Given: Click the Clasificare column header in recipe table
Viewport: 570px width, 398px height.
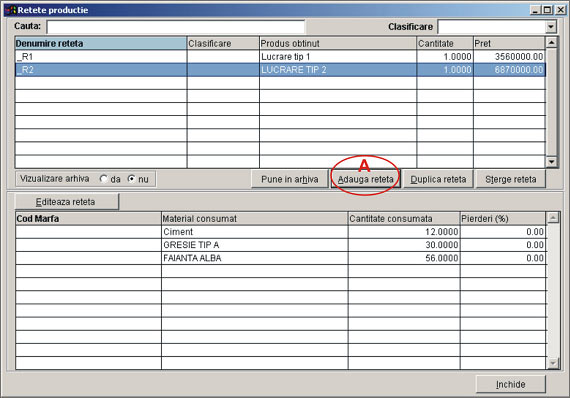Looking at the screenshot, I should [x=223, y=43].
